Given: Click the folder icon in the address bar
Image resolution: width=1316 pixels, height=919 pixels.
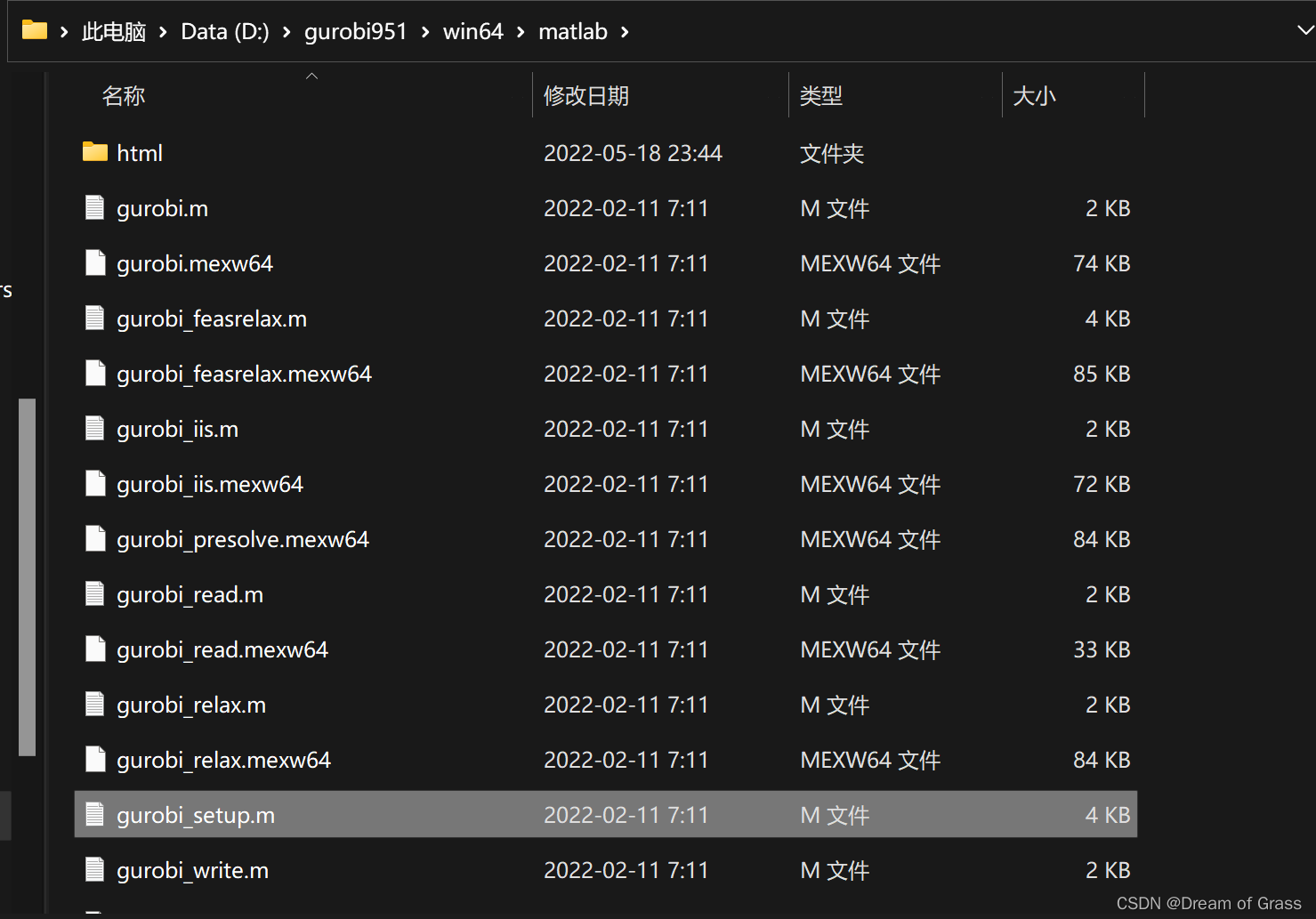Looking at the screenshot, I should [x=35, y=30].
